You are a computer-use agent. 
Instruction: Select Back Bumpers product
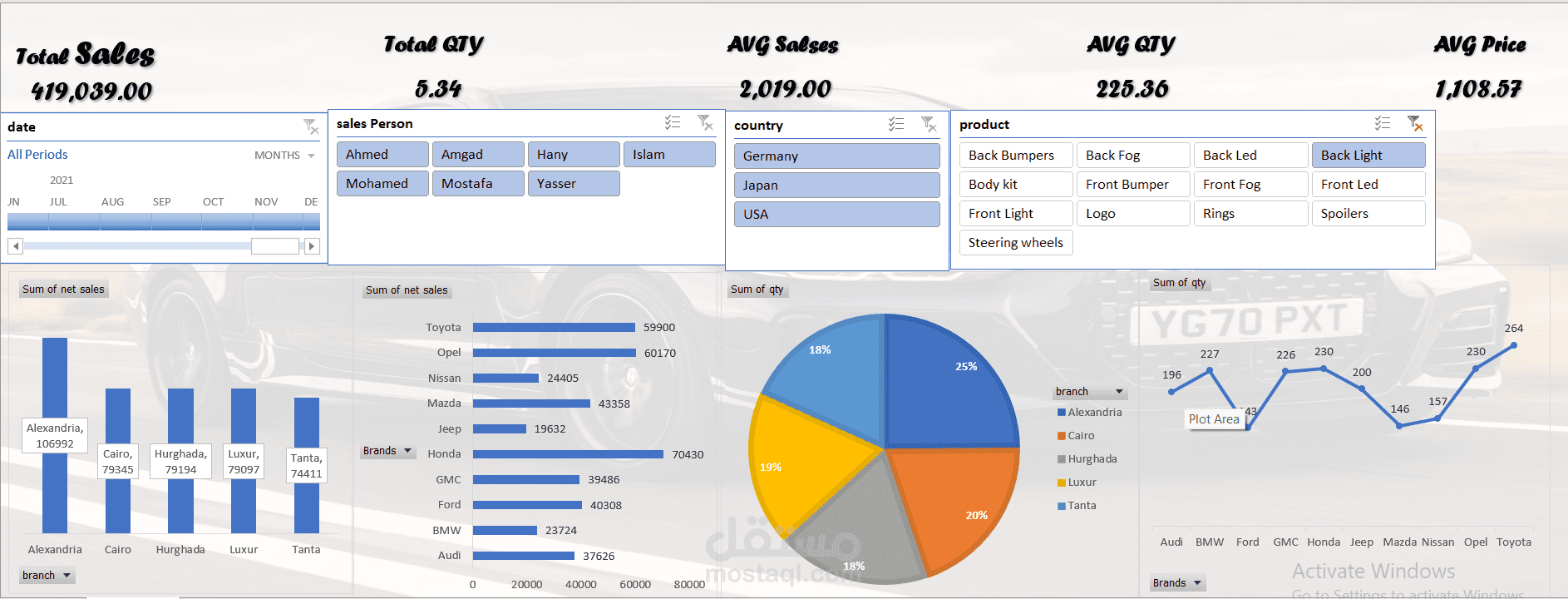1016,156
